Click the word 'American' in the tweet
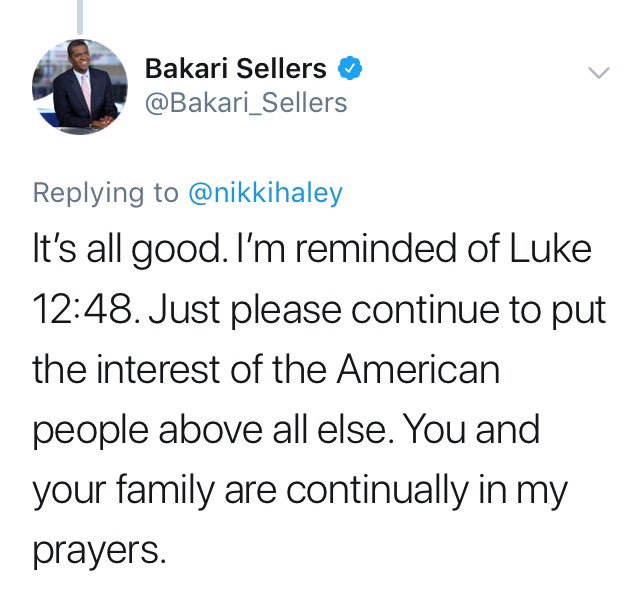This screenshot has width=640, height=600. pos(418,369)
